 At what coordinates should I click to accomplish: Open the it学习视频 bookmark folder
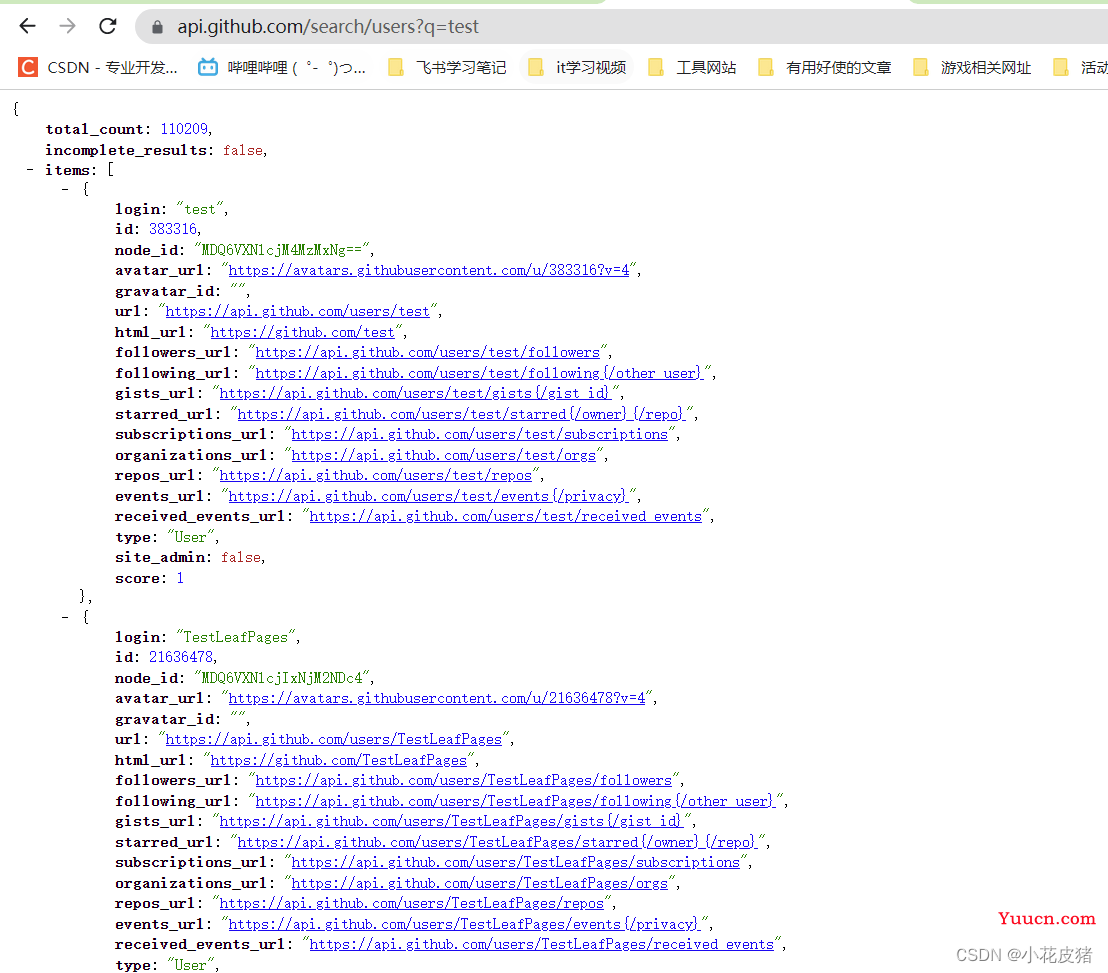pyautogui.click(x=577, y=67)
